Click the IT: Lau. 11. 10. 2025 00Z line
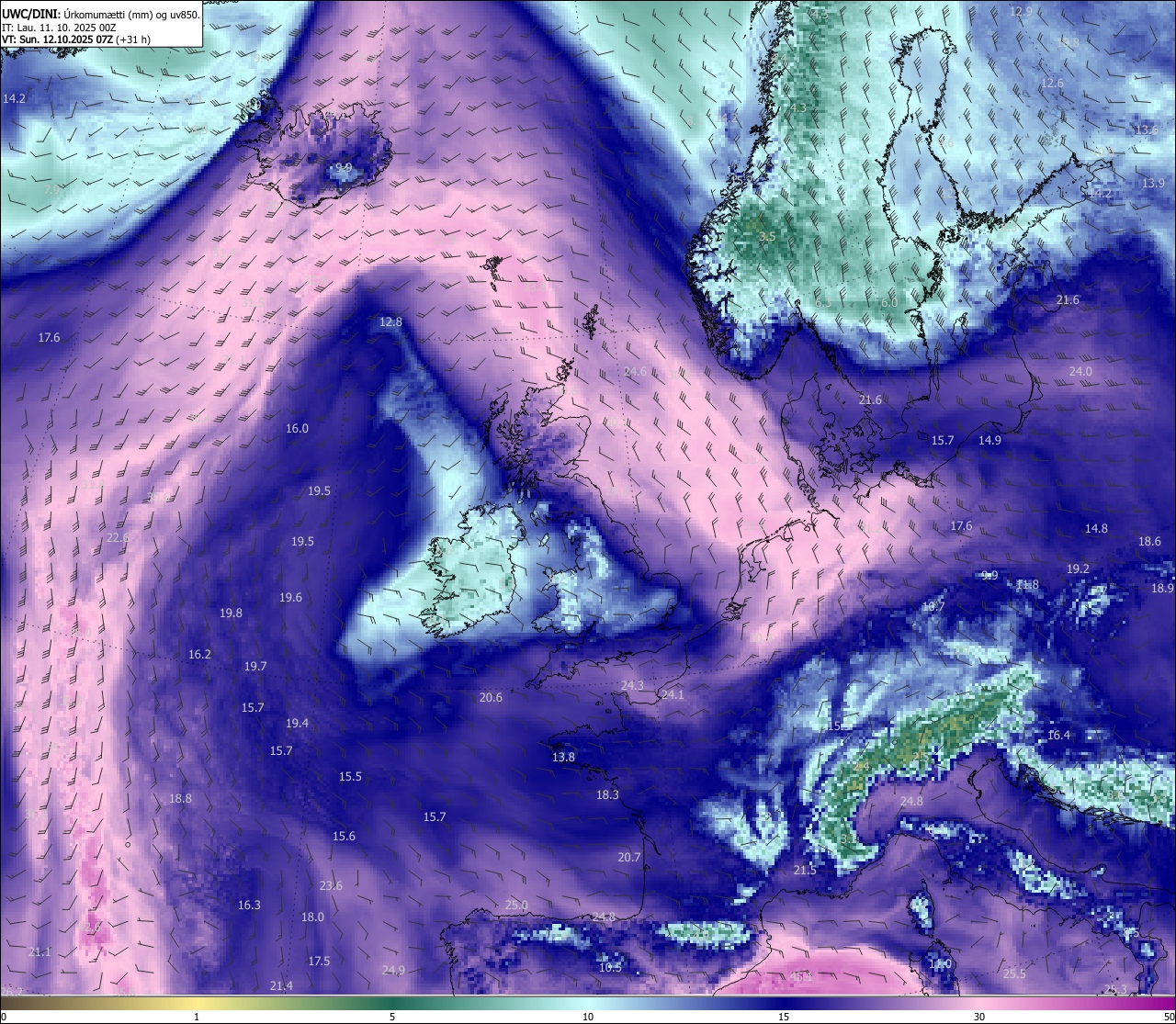This screenshot has height=1024, width=1176. tap(58, 28)
